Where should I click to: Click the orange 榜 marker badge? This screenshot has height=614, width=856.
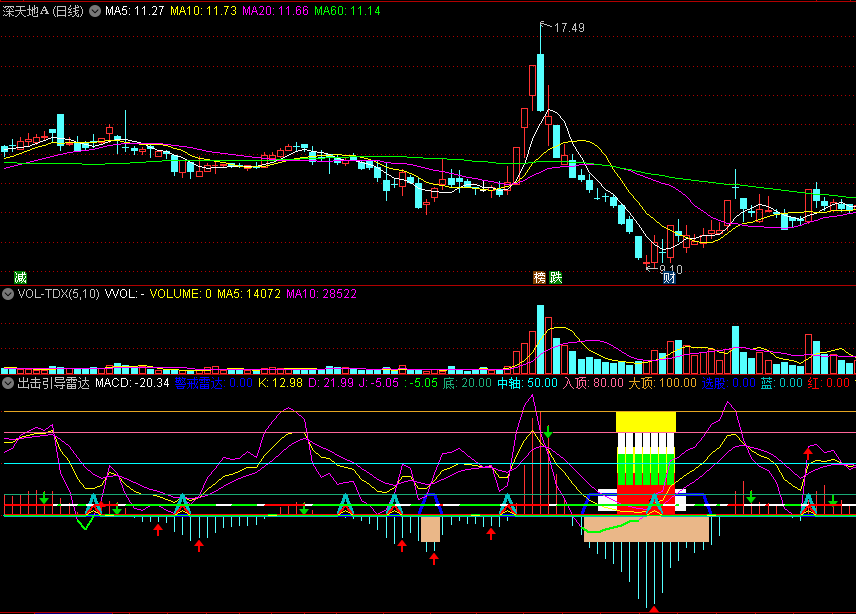[x=539, y=277]
